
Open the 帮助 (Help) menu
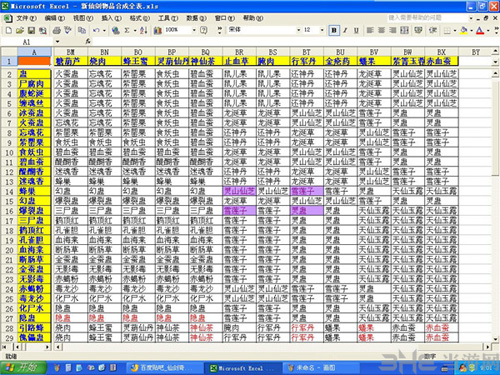[253, 18]
